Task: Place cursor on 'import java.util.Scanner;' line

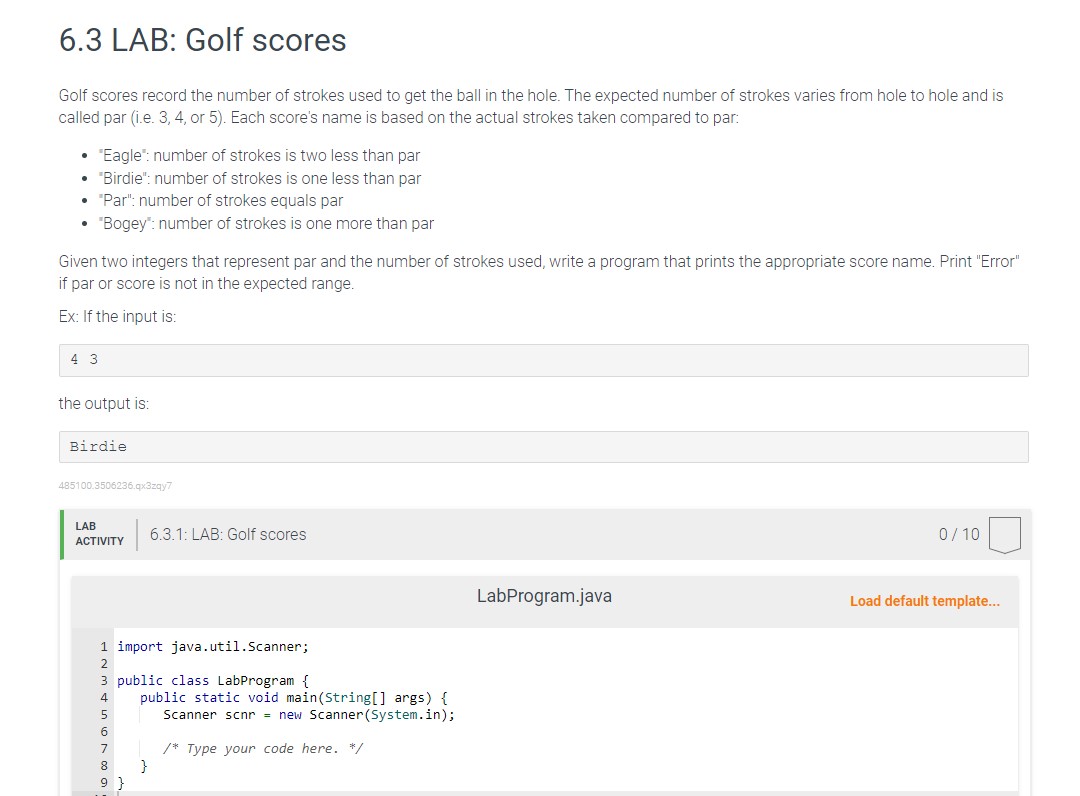Action: coord(213,647)
